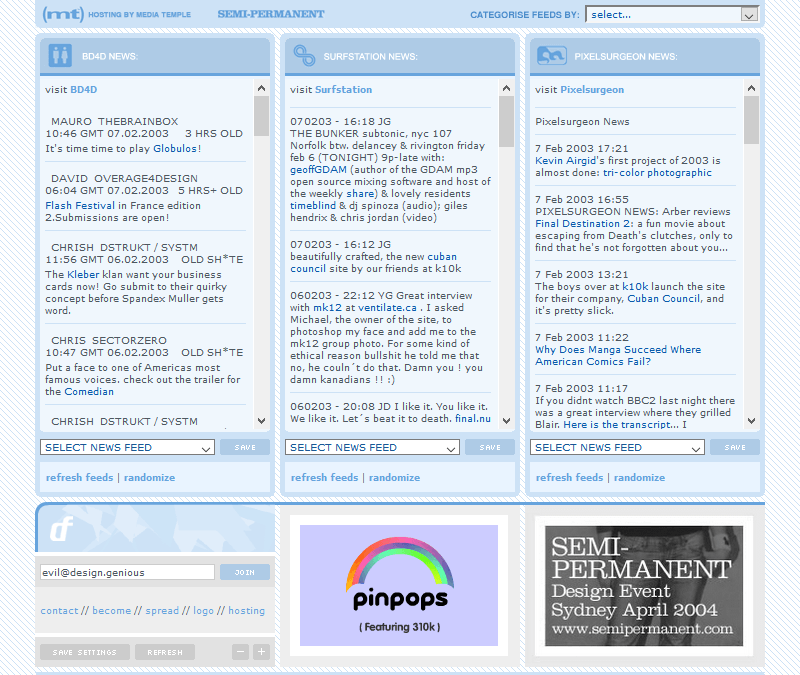Viewport: 800px width, 675px height.
Task: Click the Media Temple (mt) logo
Action: coord(63,14)
